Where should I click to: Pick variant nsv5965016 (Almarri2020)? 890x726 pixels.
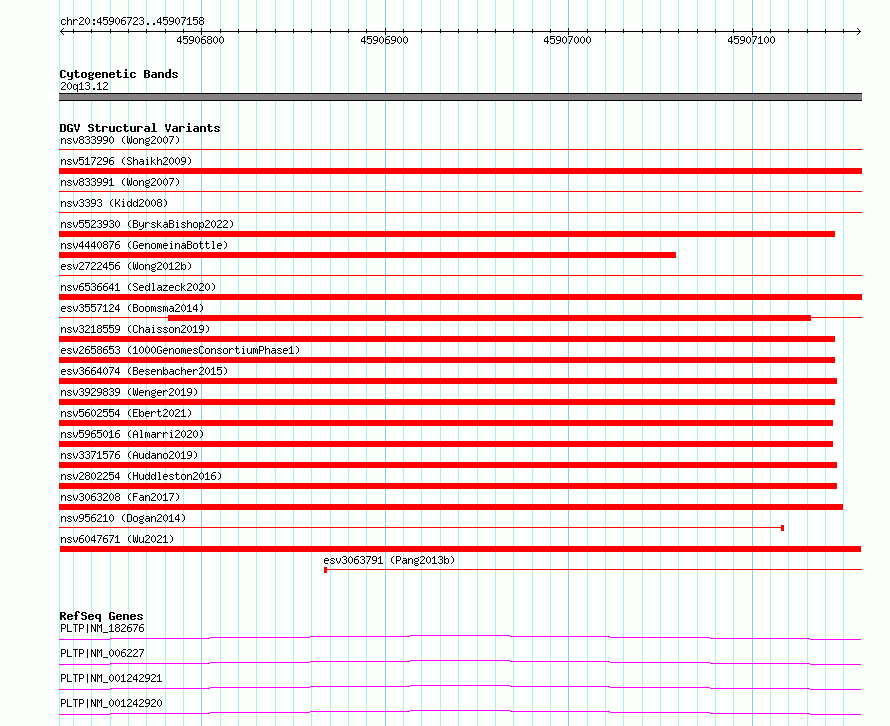click(132, 434)
